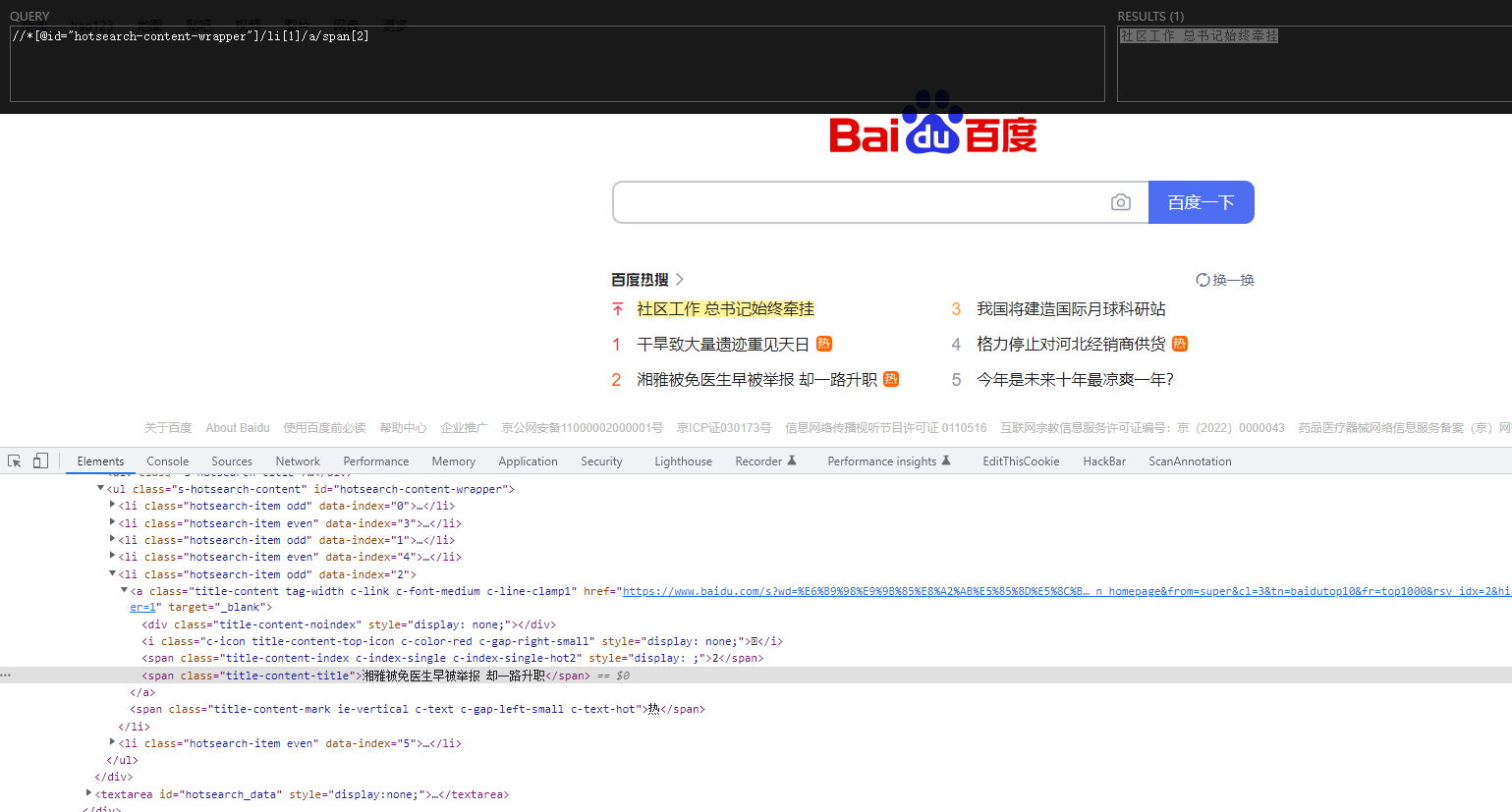Open hot search 社区工作 总书记始终牵挂 on the page
Screen dimensions: 1512x812
pos(725,309)
